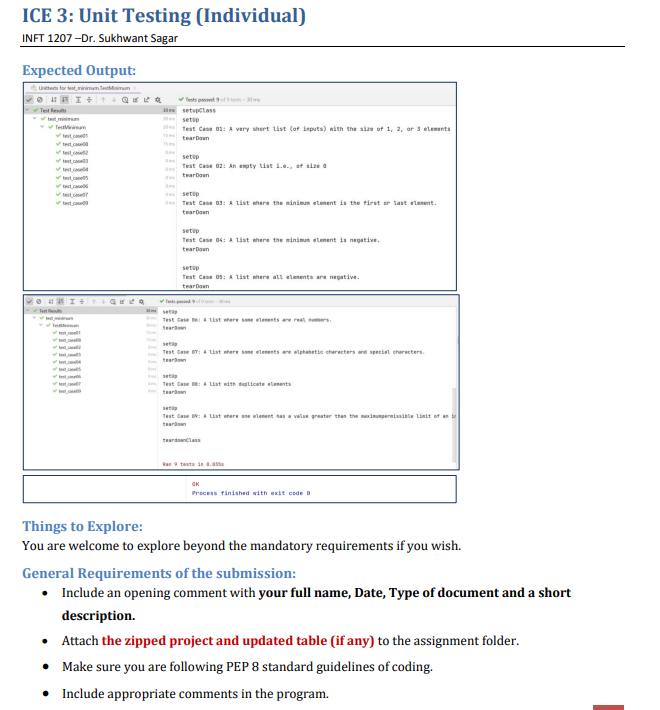Click Previous Failed Test arrow in first screenshot
Viewport: 660px width, 710px height.
[103, 100]
